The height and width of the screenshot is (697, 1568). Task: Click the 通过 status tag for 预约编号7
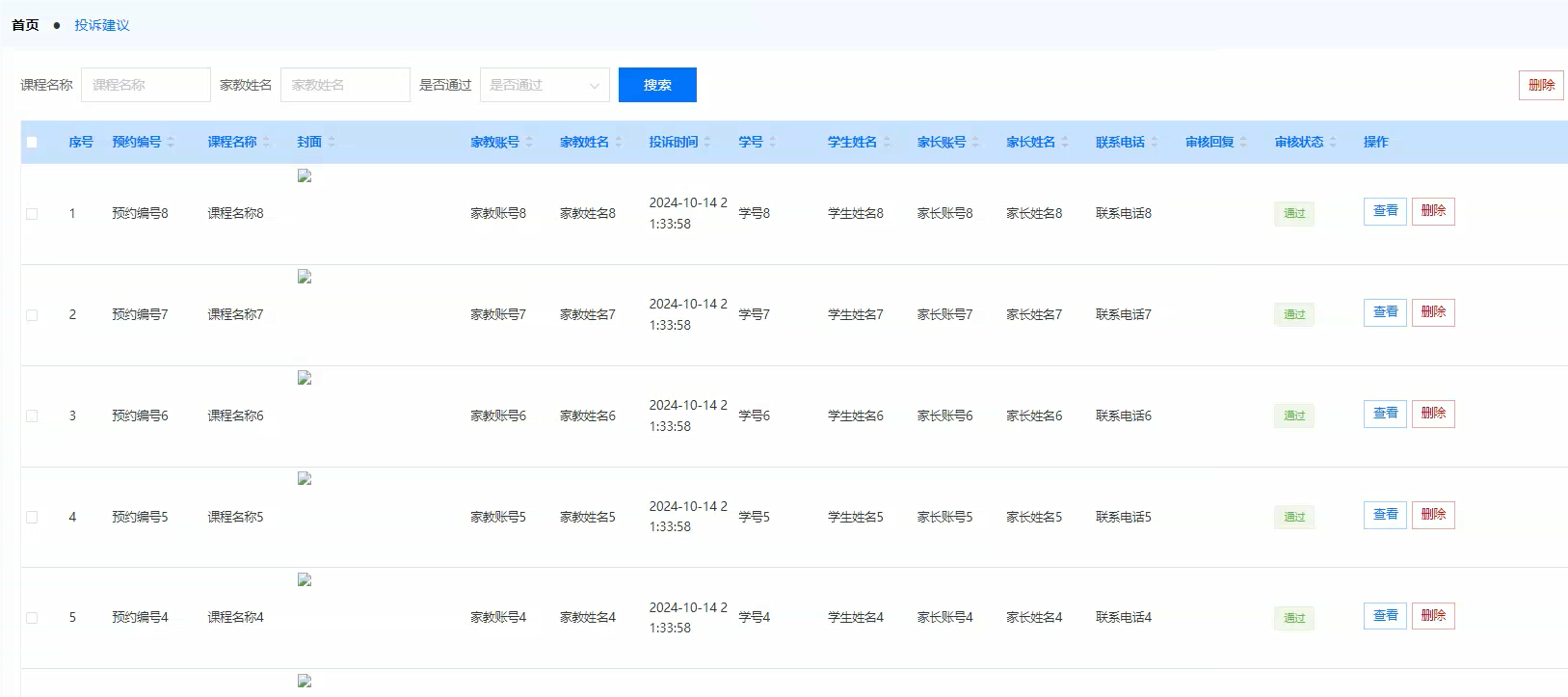click(1294, 315)
